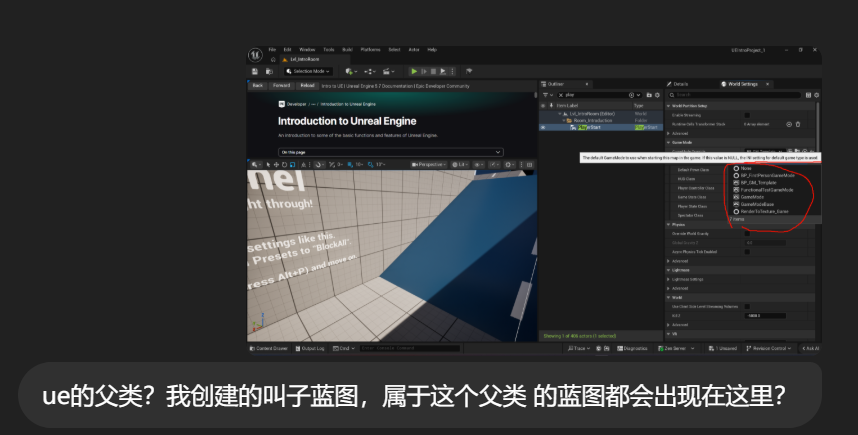This screenshot has width=858, height=435.
Task: Open the Output Log
Action: [310, 348]
